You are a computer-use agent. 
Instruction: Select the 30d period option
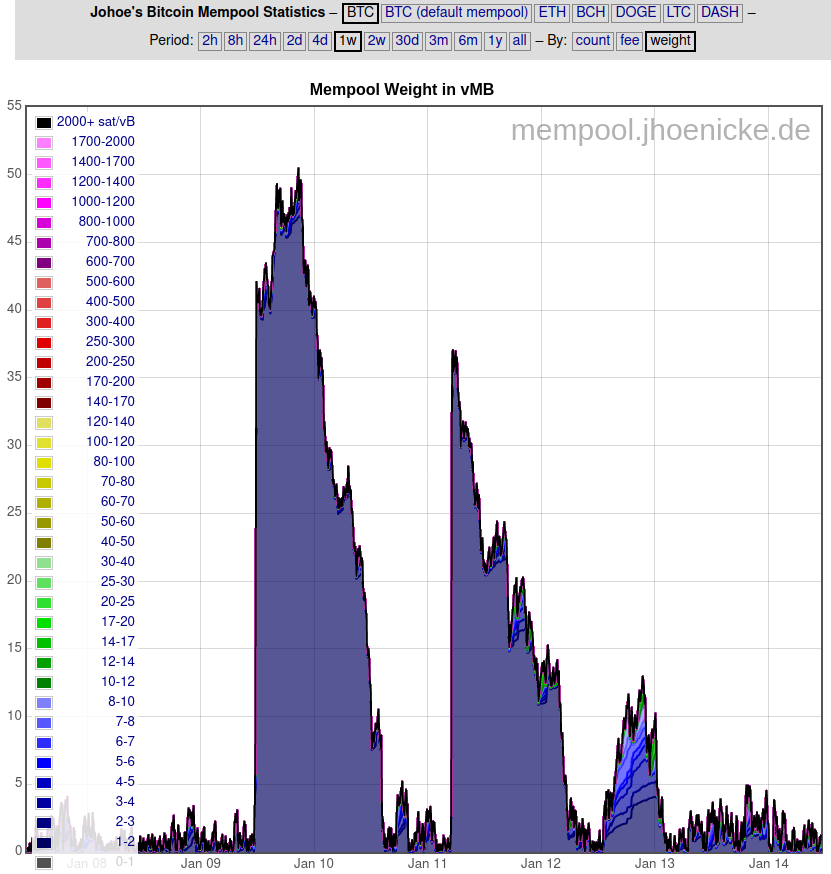coord(407,41)
